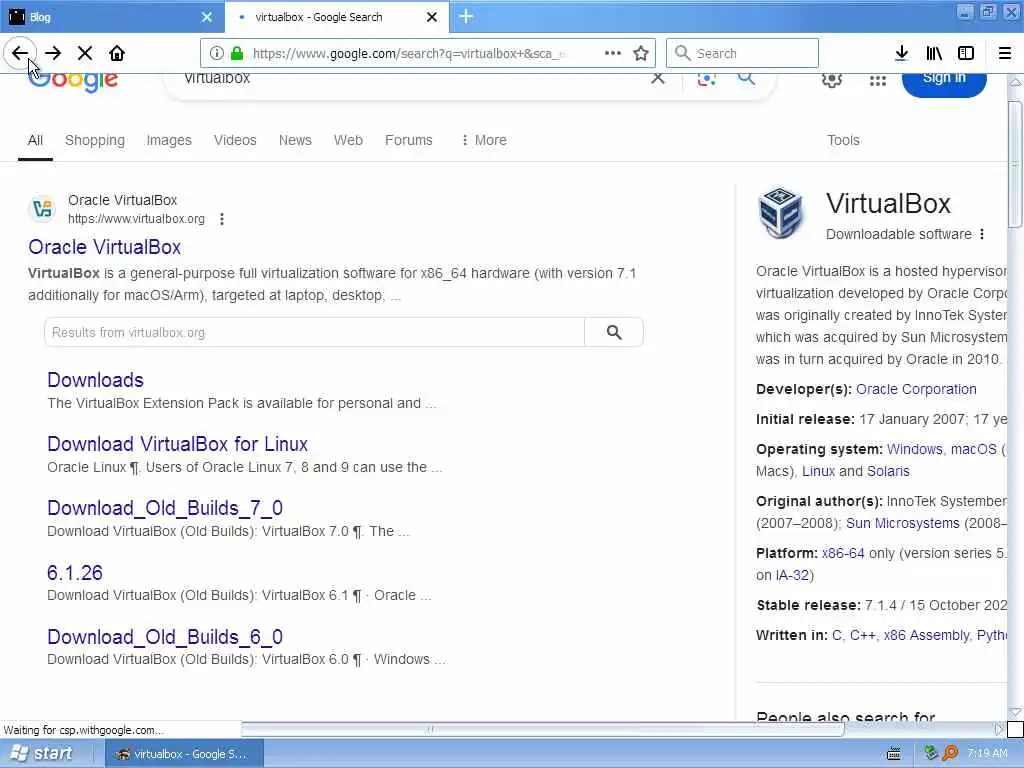Switch to Web results

[348, 140]
